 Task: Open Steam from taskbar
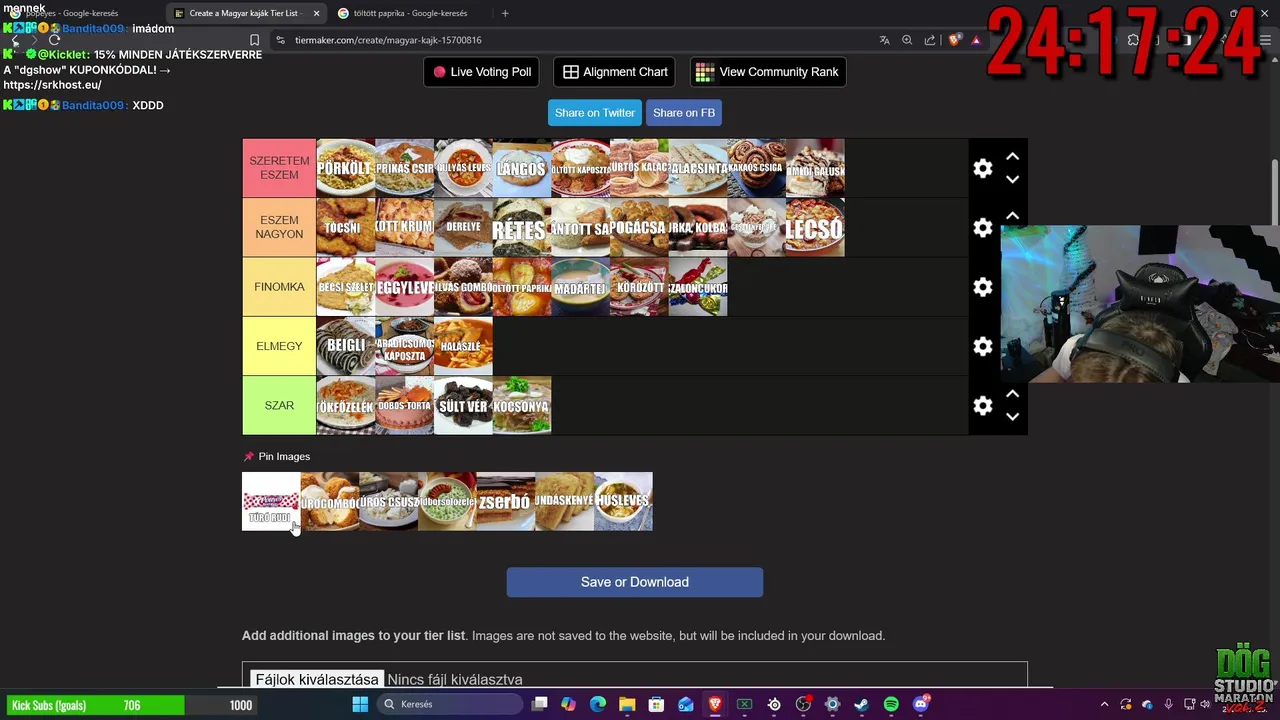click(x=862, y=704)
